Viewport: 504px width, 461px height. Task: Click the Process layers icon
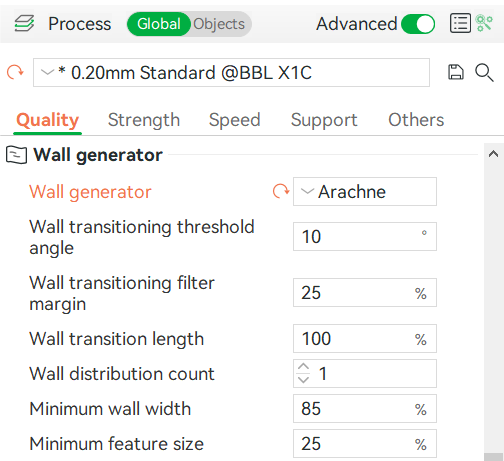24,24
